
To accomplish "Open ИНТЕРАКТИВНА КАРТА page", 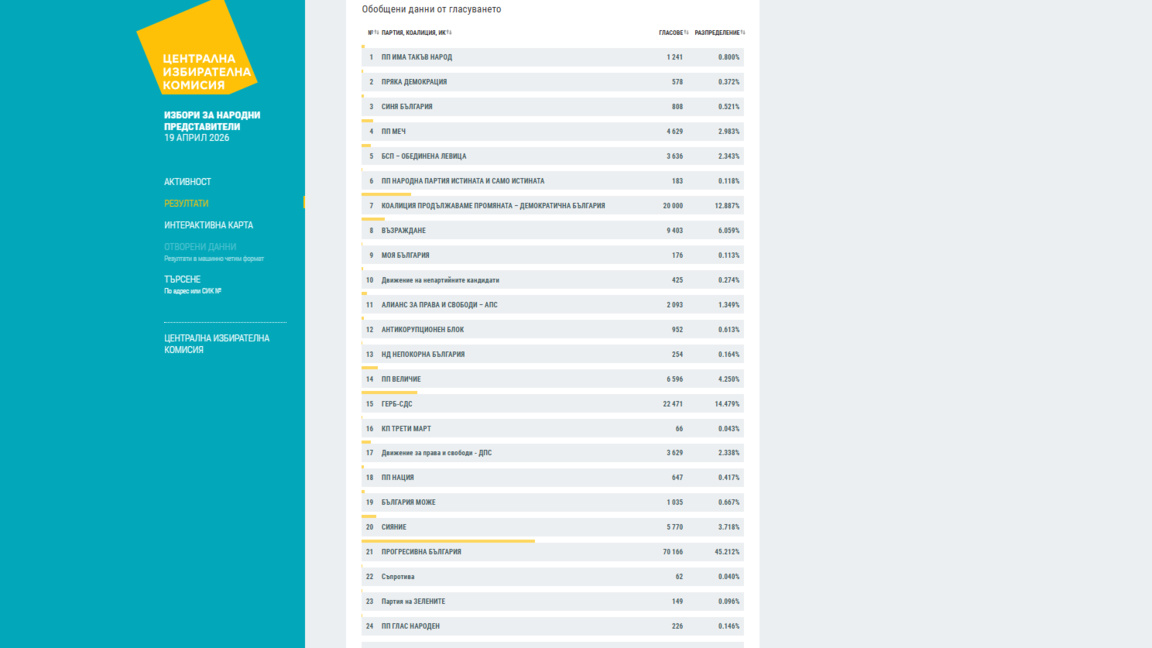I will tap(208, 225).
